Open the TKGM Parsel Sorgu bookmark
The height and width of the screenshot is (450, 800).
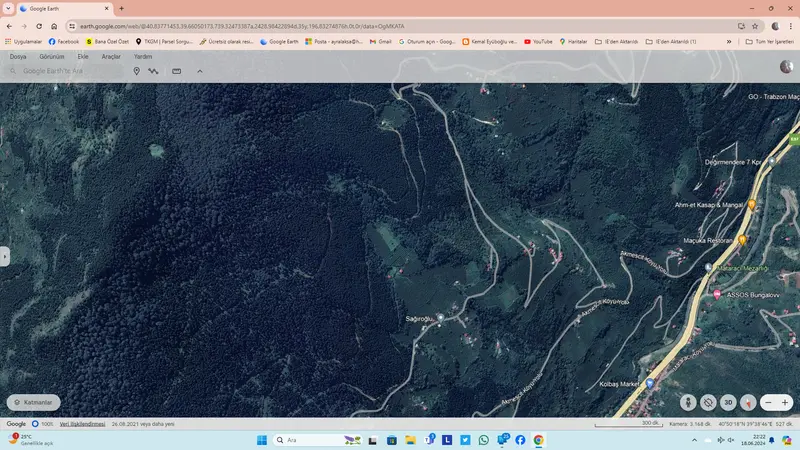coord(164,41)
